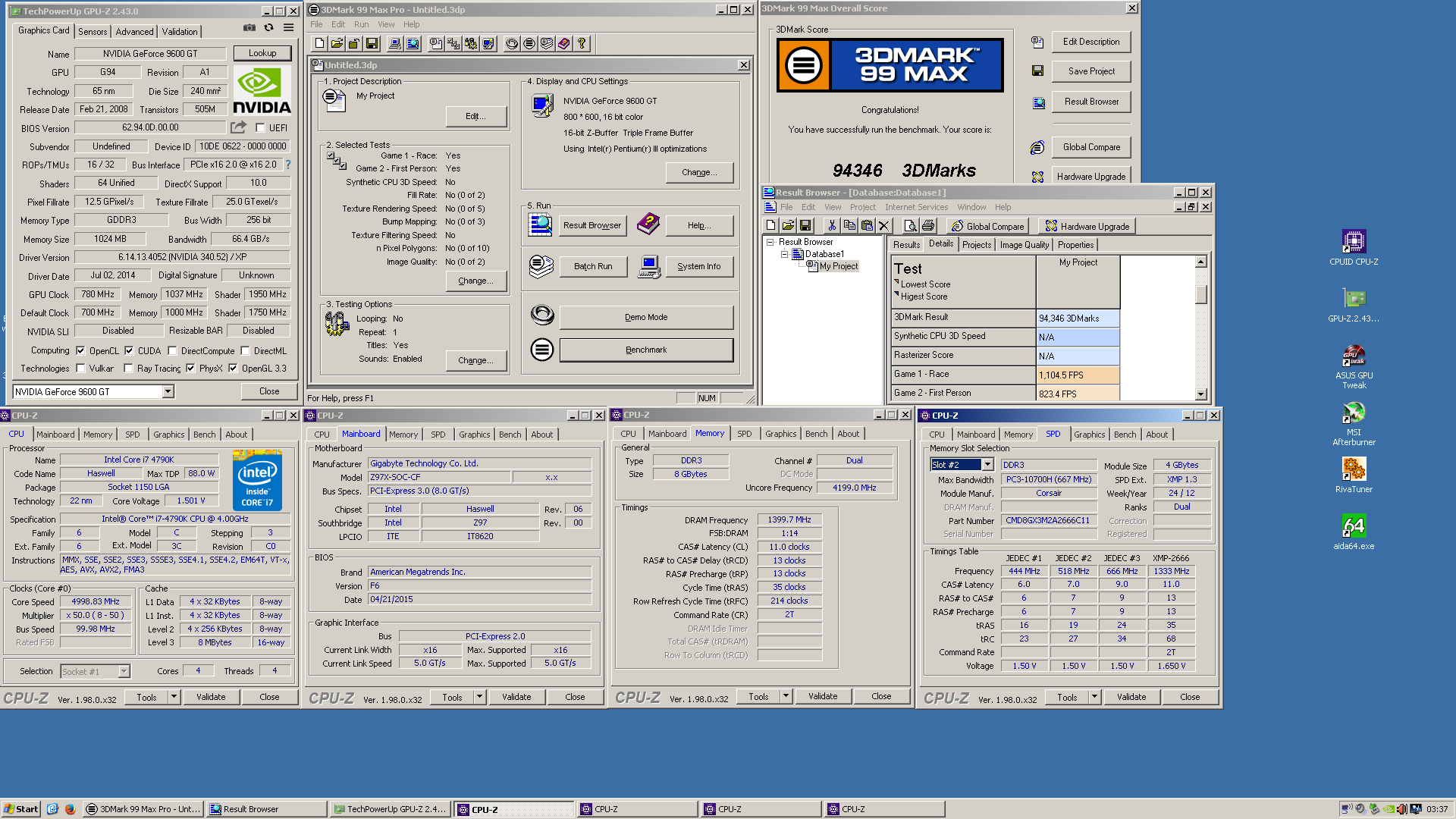This screenshot has height=819, width=1456.
Task: Toggle the DirectML checkbox
Action: point(245,350)
